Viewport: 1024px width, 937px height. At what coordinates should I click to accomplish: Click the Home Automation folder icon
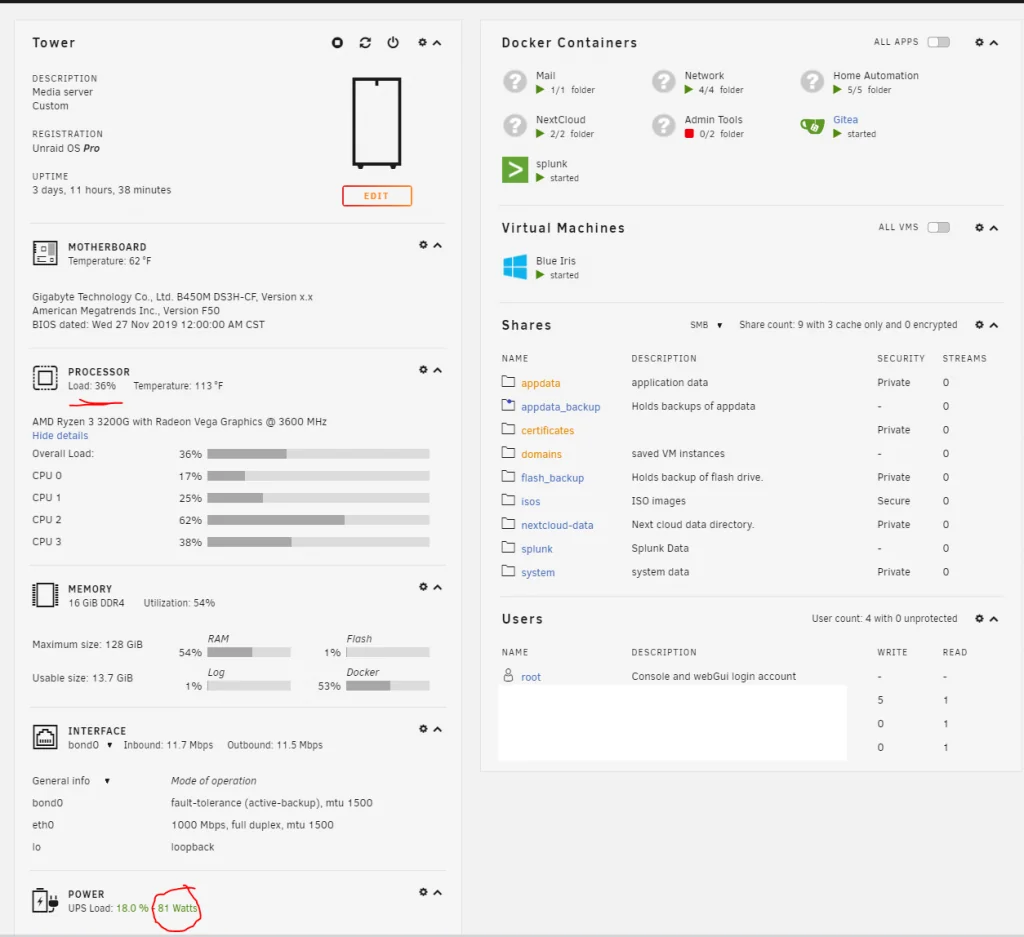tap(812, 82)
